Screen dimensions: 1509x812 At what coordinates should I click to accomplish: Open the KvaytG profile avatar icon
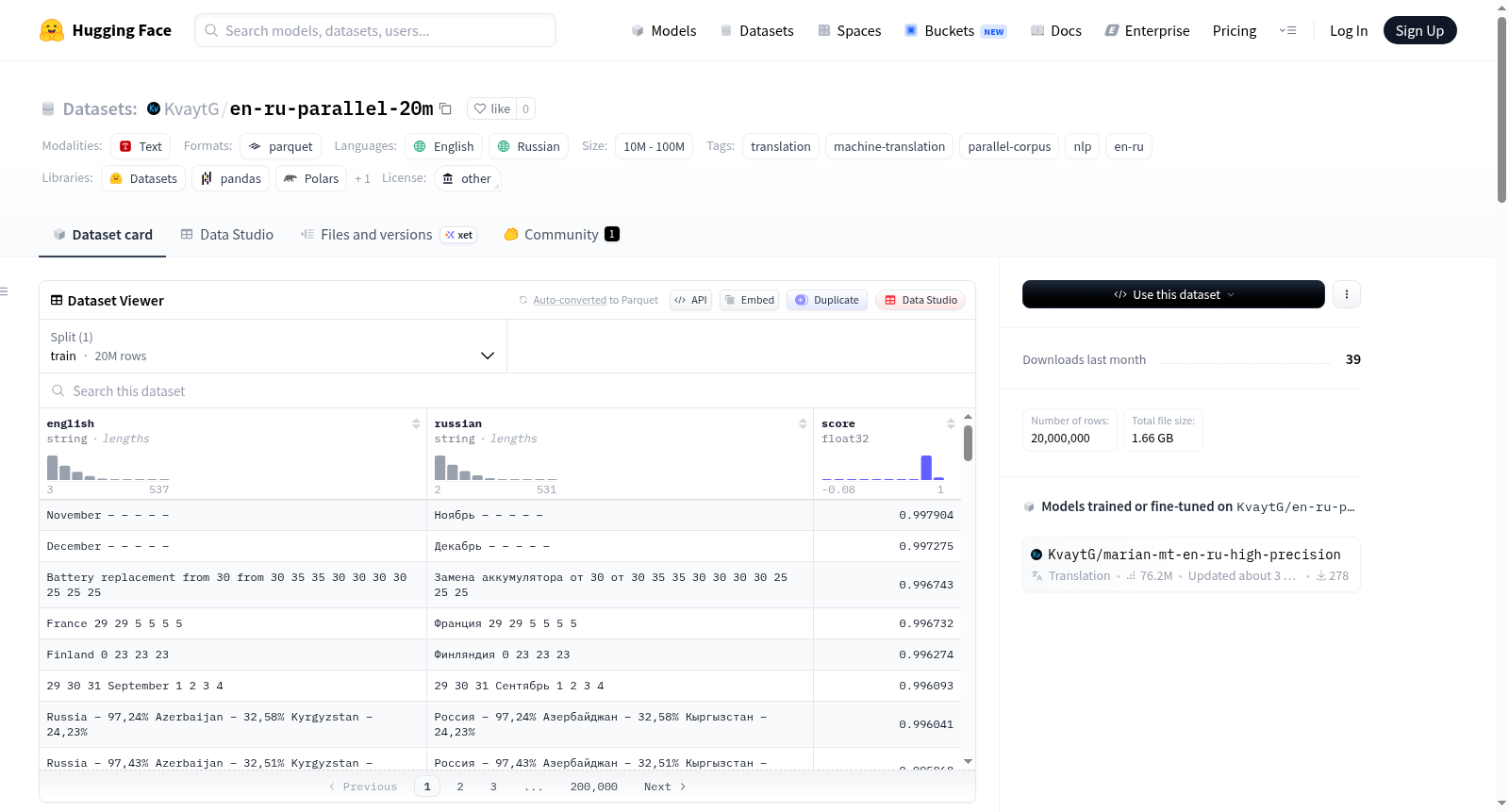tap(154, 108)
